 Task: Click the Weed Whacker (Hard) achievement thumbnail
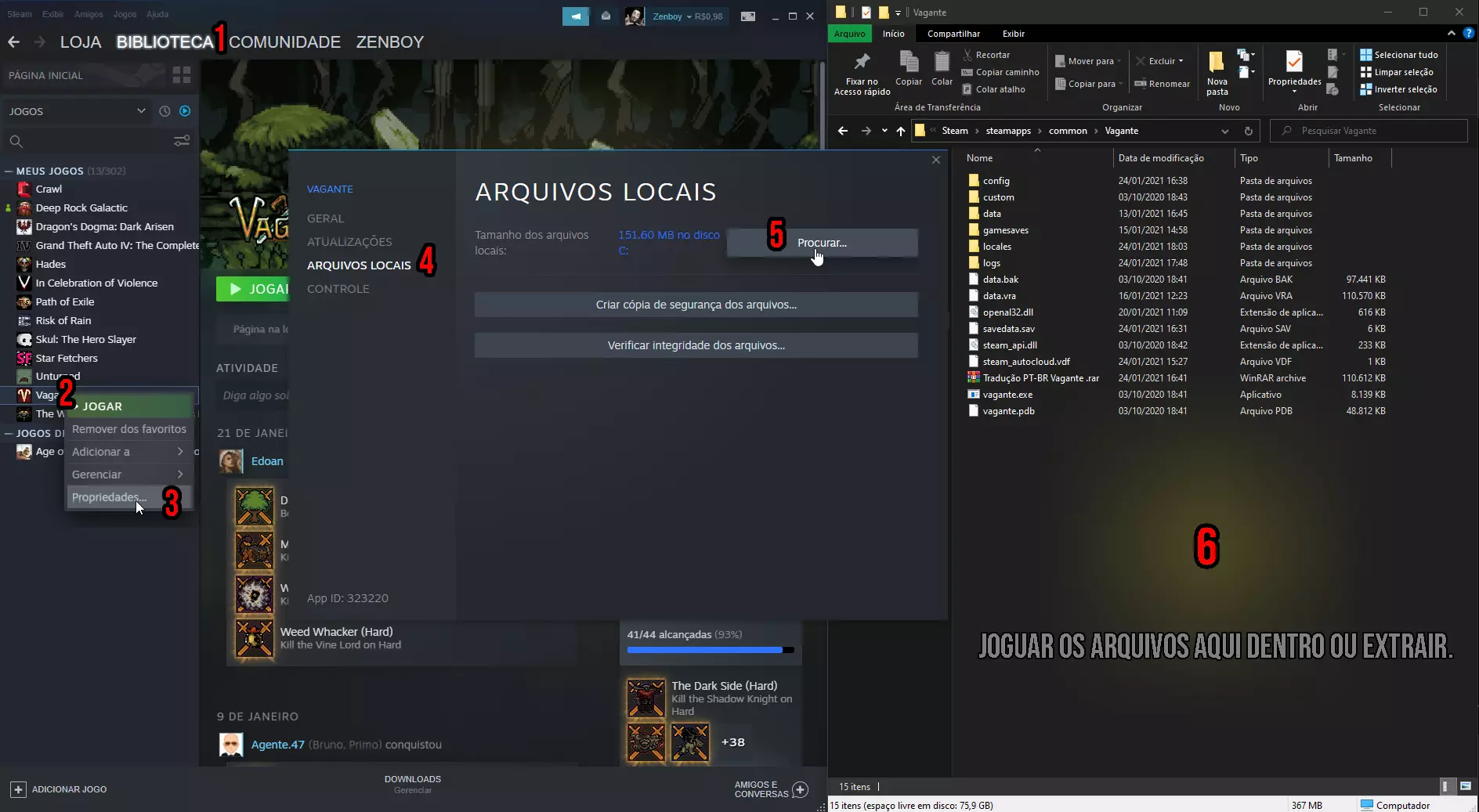point(255,638)
